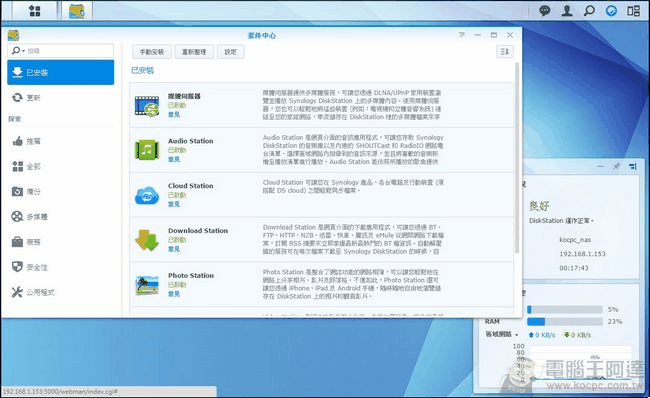Image resolution: width=650 pixels, height=398 pixels.
Task: Open the 全部 all packages category
Action: click(x=61, y=166)
